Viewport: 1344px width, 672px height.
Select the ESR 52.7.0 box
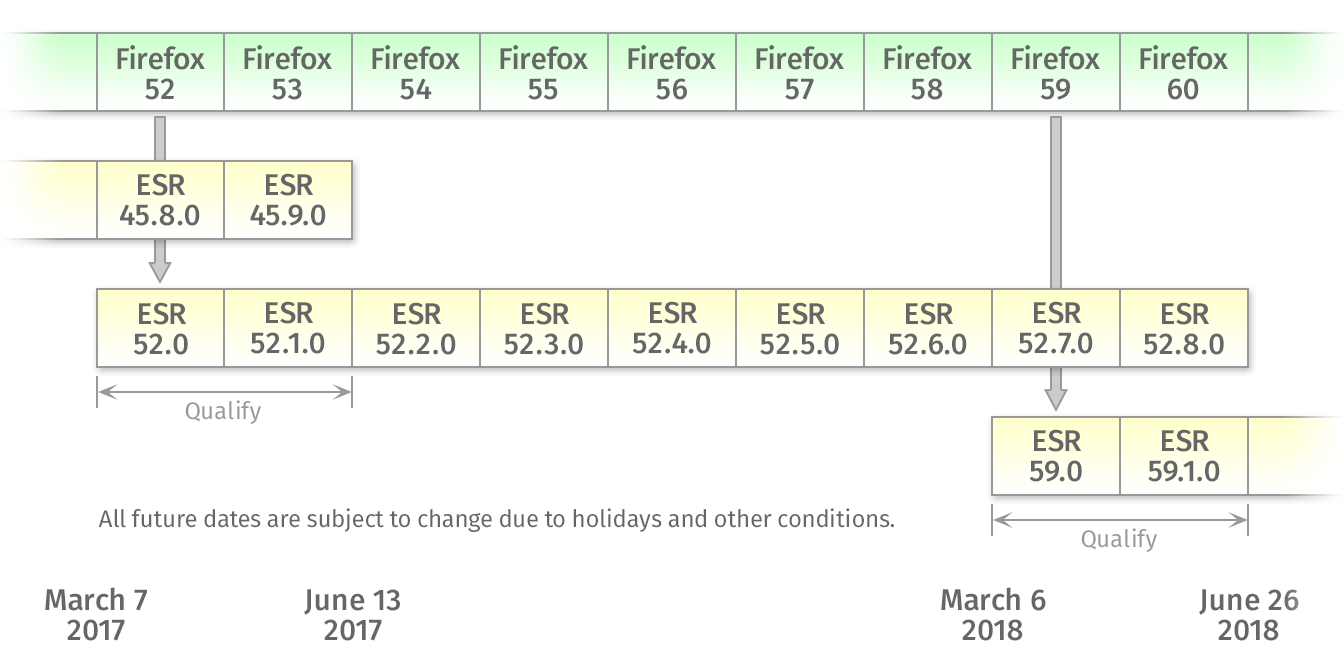point(1056,328)
